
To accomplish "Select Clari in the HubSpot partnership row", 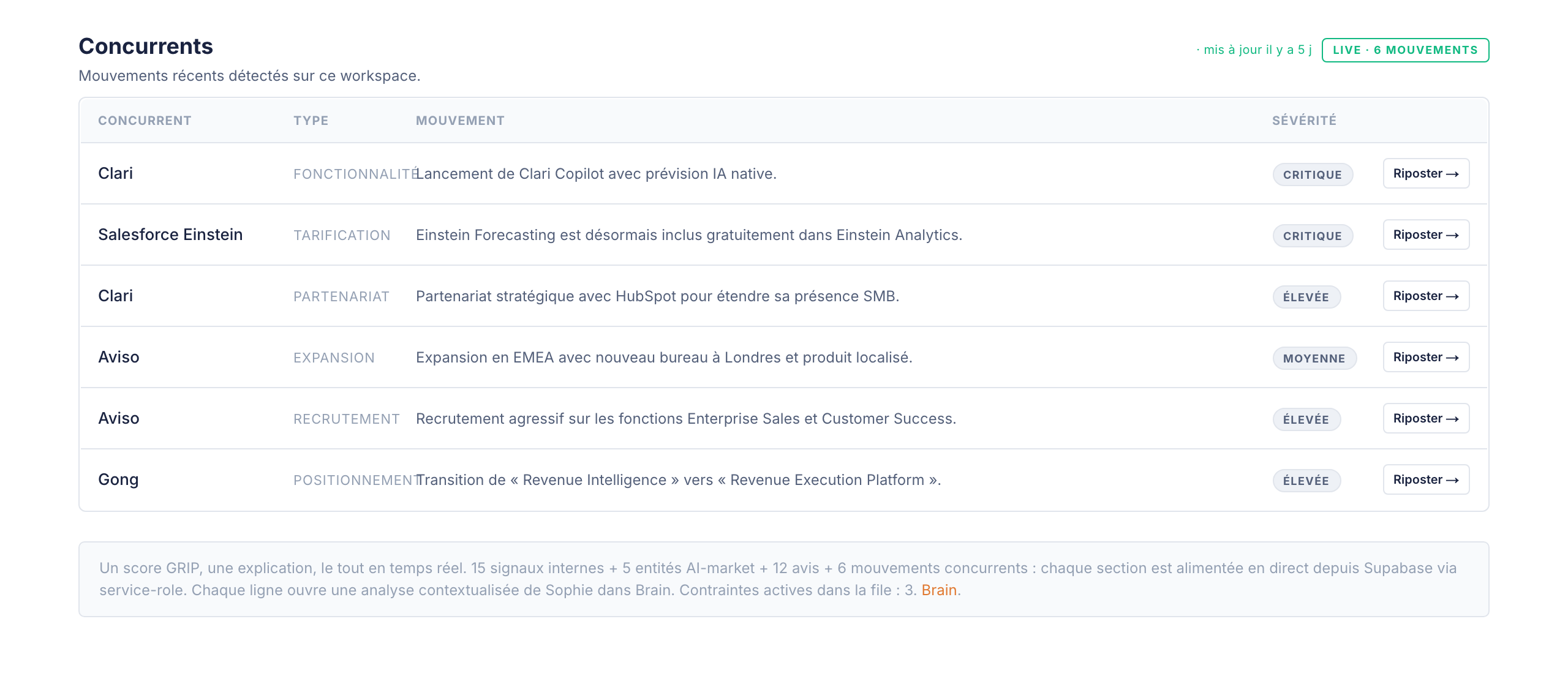I will tap(115, 296).
